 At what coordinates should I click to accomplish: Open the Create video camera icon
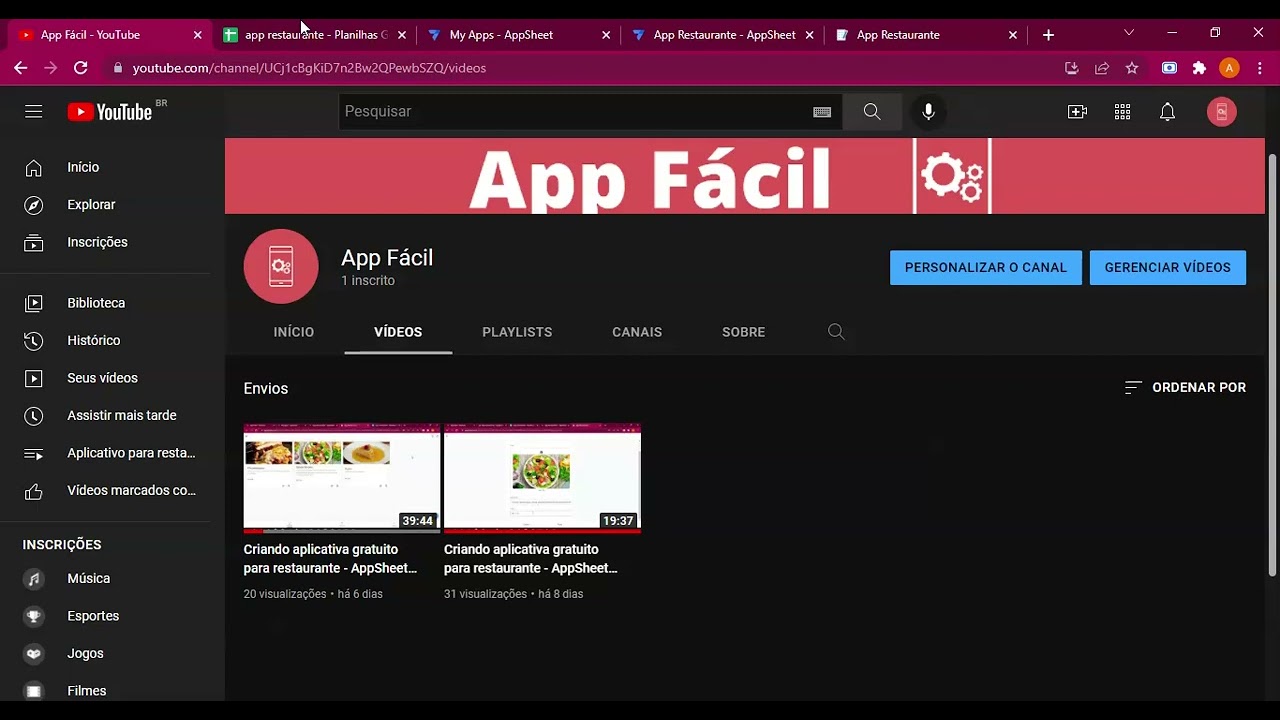tap(1077, 112)
